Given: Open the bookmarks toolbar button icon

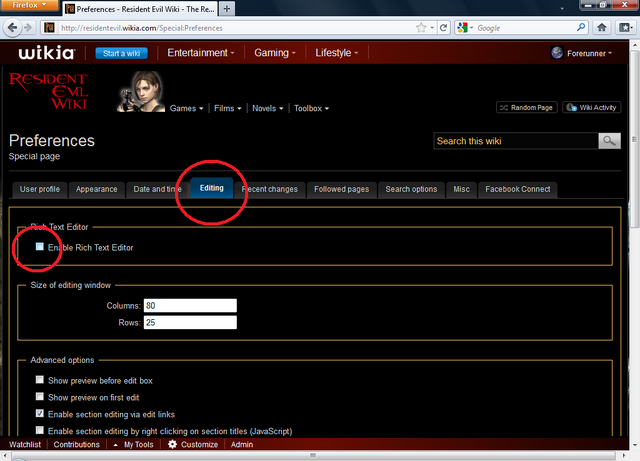Looking at the screenshot, I should (625, 28).
